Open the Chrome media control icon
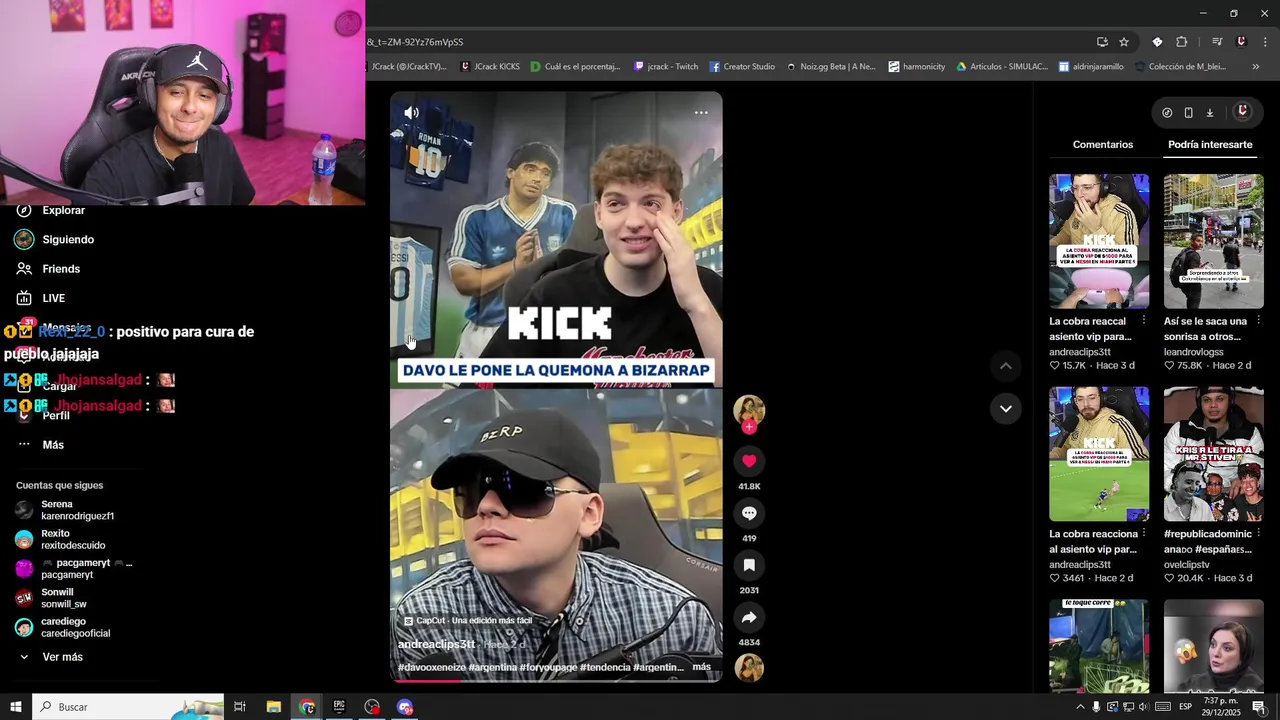Screen dimensions: 1280x720 point(1217,42)
